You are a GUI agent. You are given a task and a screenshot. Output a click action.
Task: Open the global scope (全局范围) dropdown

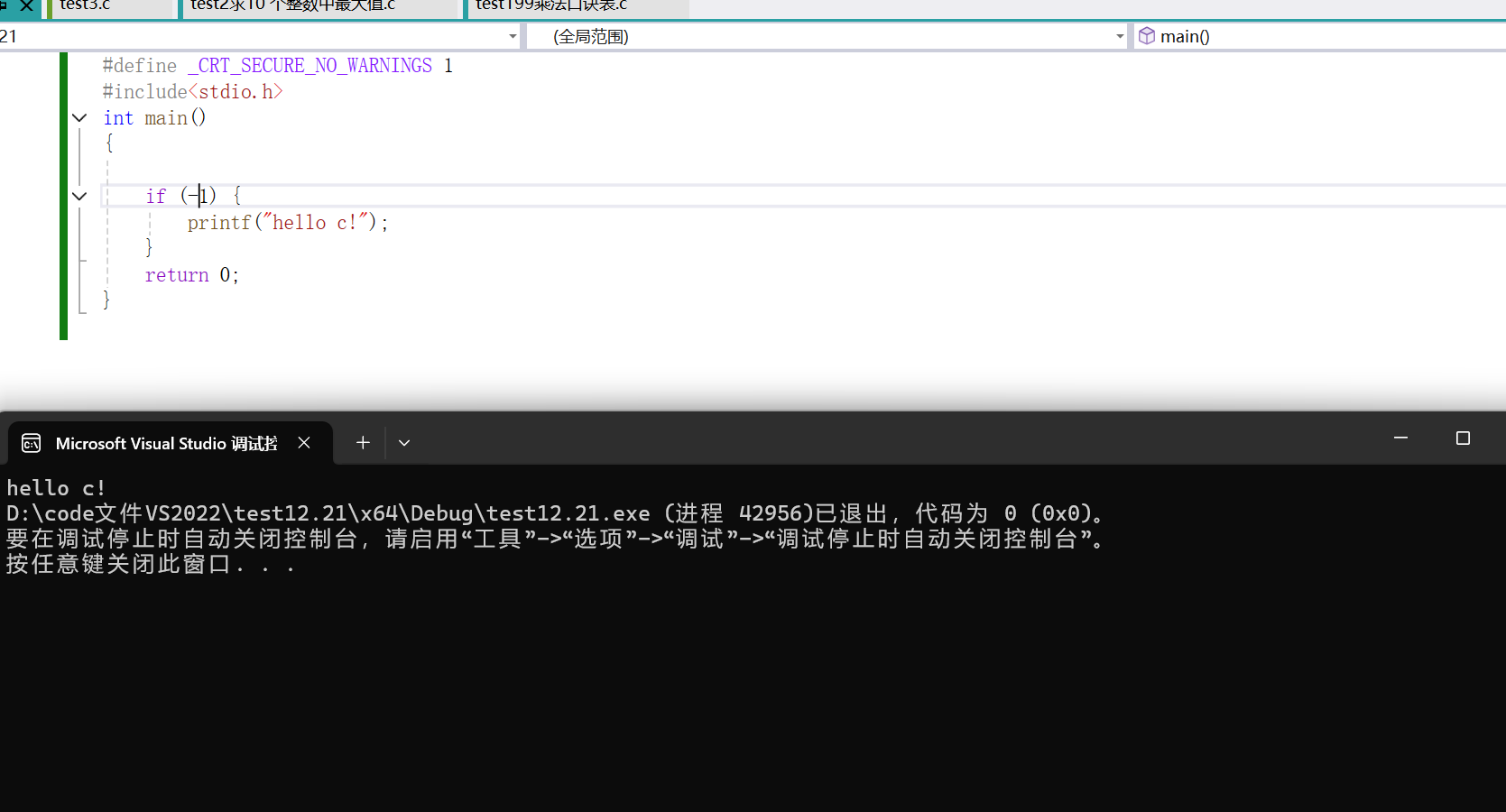827,36
